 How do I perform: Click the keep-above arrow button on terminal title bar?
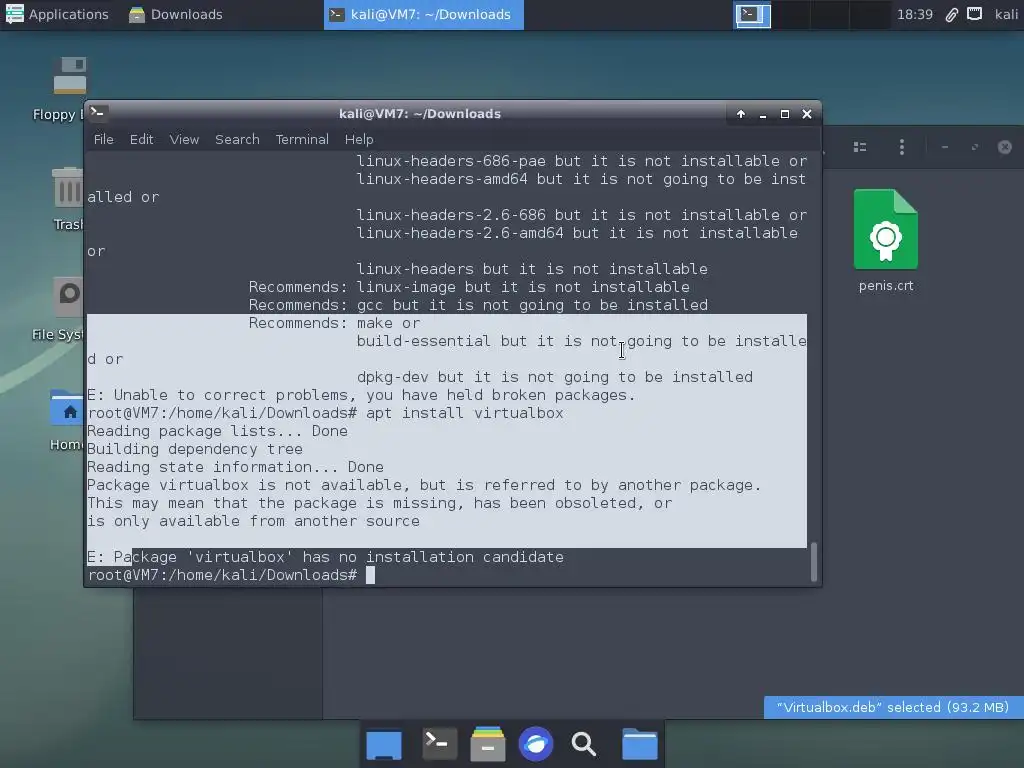[741, 114]
